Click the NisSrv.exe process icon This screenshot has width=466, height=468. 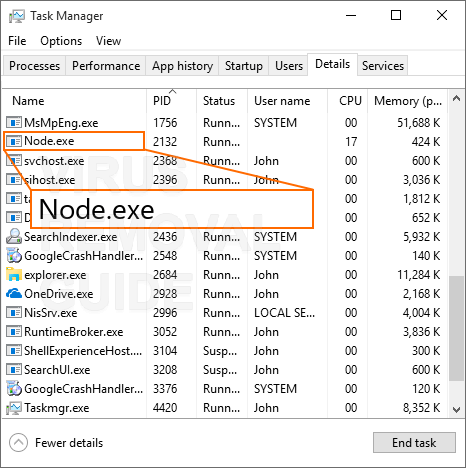pyautogui.click(x=14, y=313)
